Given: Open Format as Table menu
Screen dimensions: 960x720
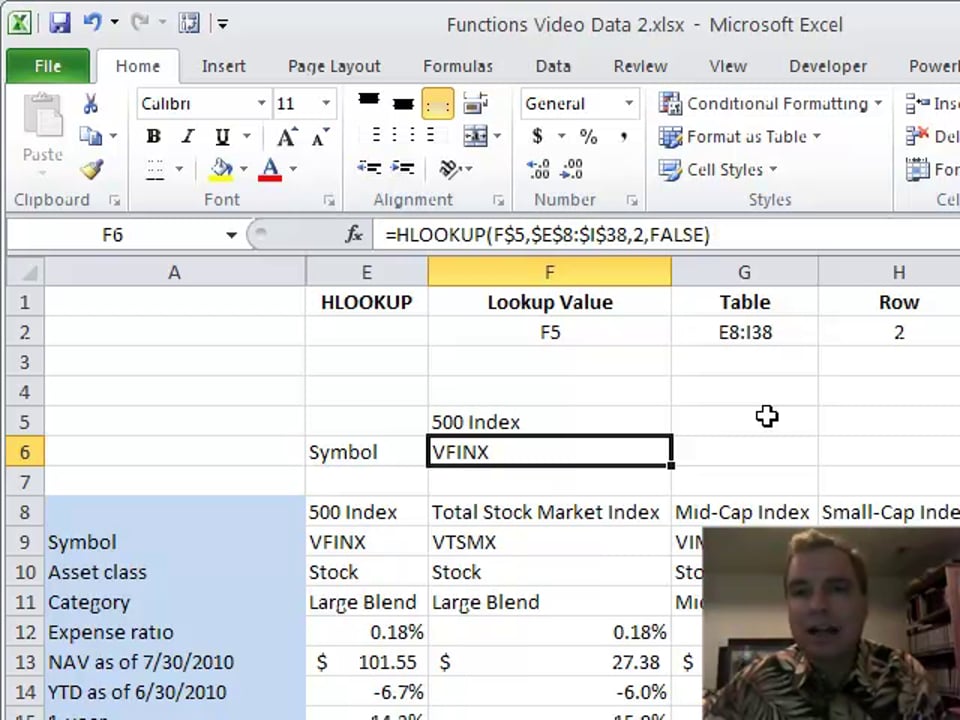Looking at the screenshot, I should pyautogui.click(x=740, y=137).
